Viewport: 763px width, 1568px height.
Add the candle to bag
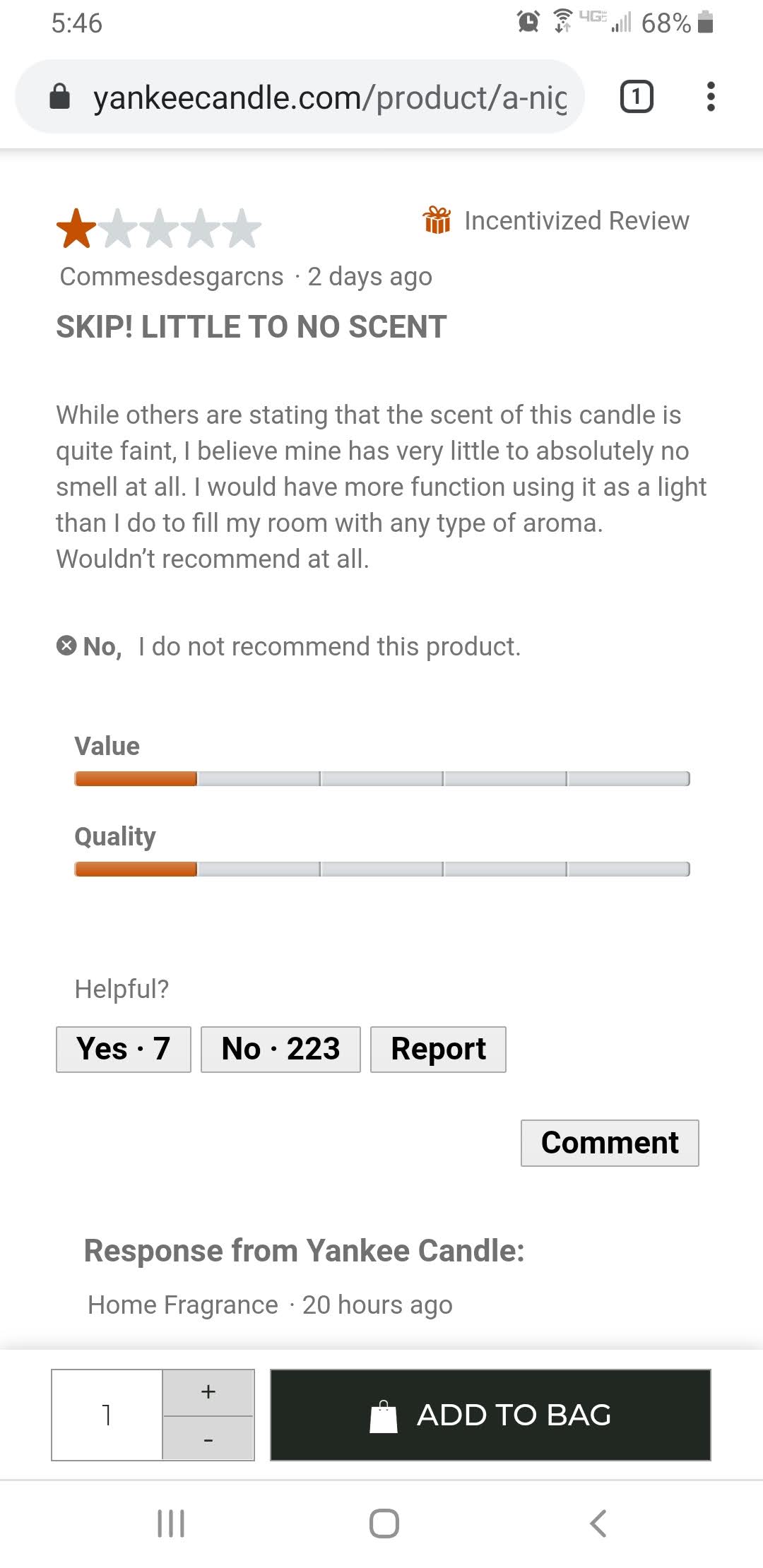[490, 1415]
